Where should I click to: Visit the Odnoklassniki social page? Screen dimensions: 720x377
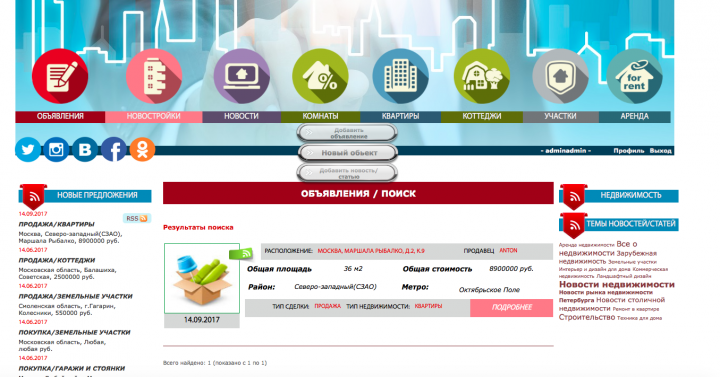pyautogui.click(x=142, y=150)
